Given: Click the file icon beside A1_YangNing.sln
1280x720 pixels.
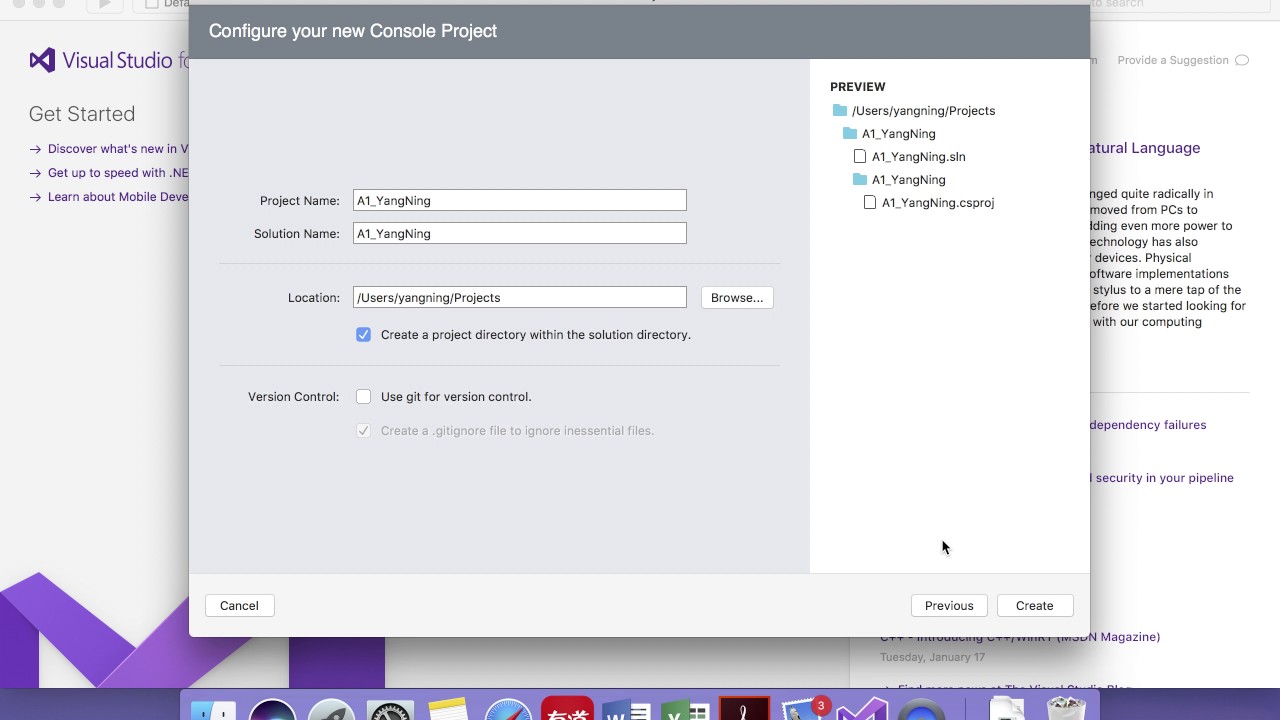Looking at the screenshot, I should pyautogui.click(x=860, y=157).
